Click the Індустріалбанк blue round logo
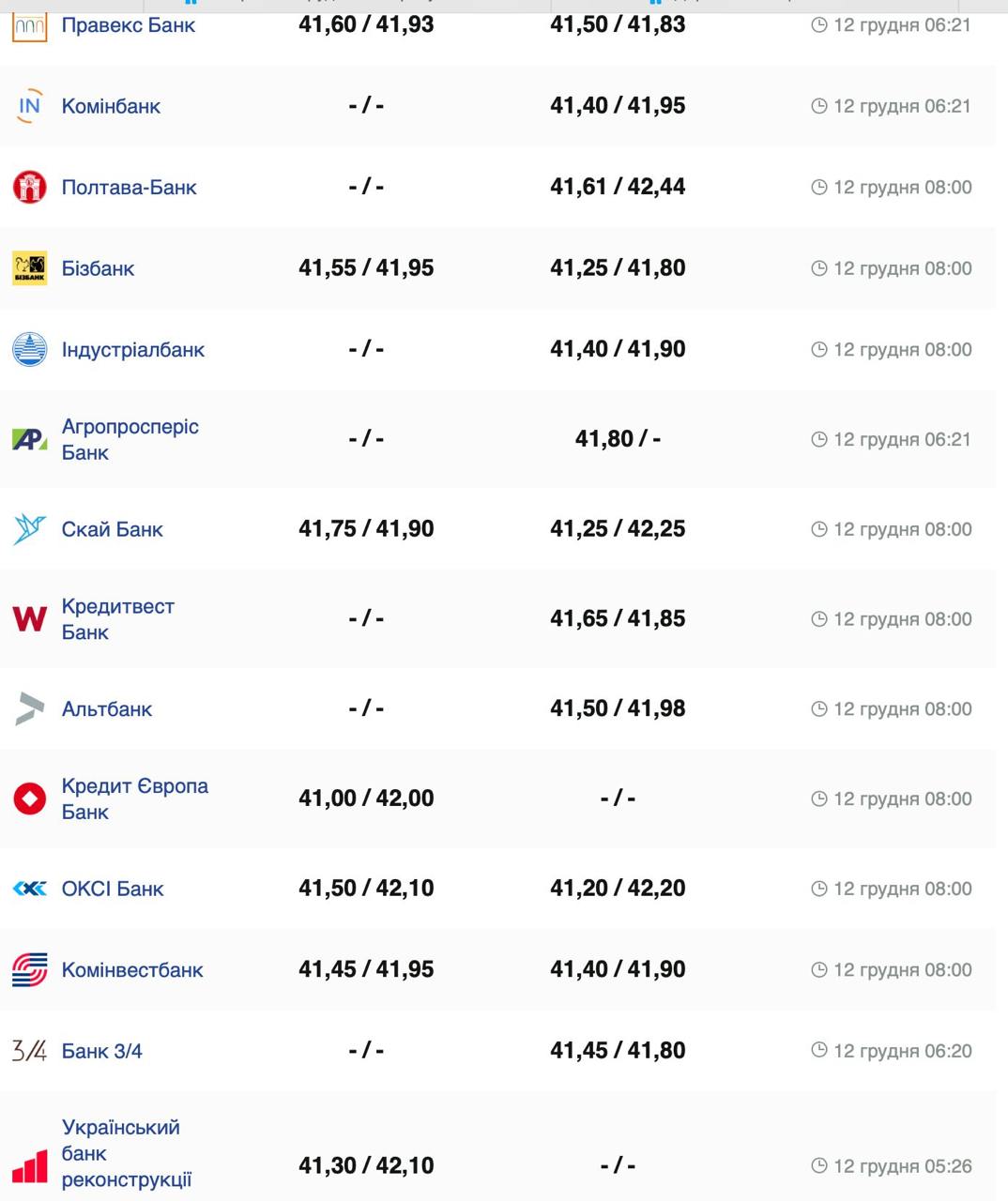The height and width of the screenshot is (1201, 1008). click(x=30, y=349)
